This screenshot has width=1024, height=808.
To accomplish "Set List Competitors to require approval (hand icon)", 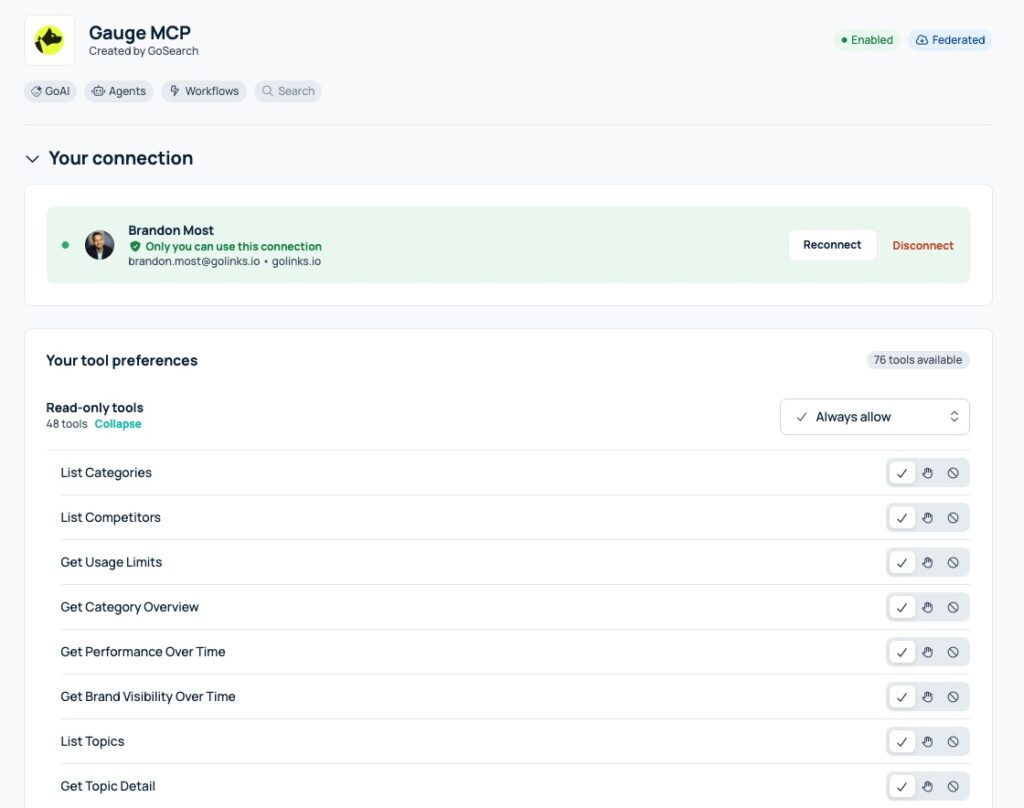I will [x=927, y=518].
